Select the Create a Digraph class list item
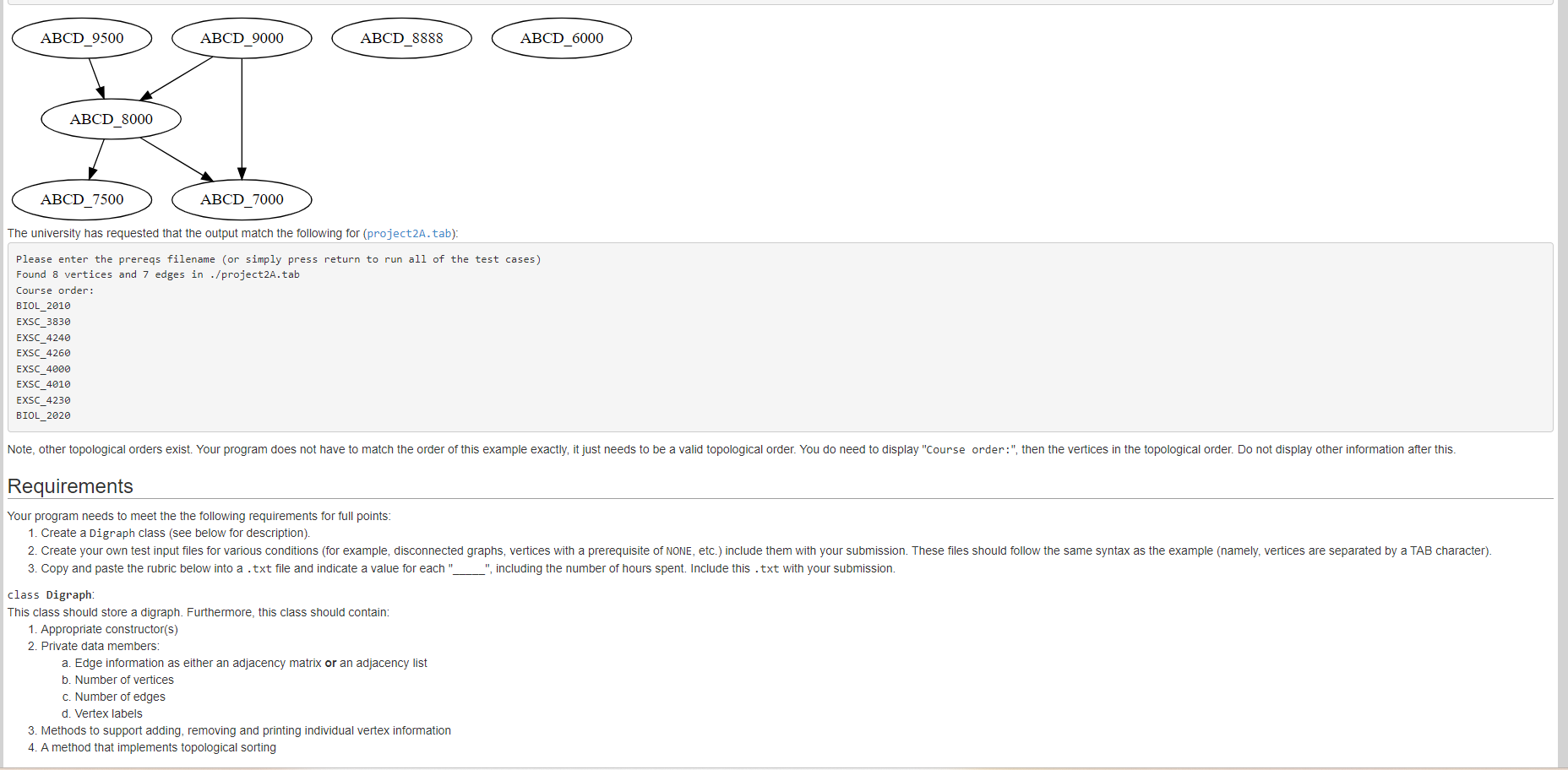 [173, 533]
